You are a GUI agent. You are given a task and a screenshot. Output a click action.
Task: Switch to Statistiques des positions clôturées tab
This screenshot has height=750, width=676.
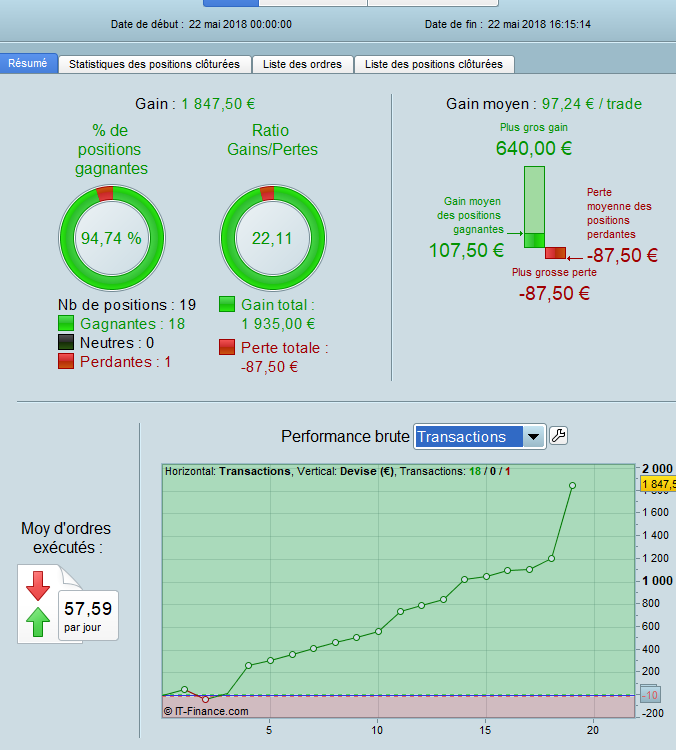pos(155,64)
